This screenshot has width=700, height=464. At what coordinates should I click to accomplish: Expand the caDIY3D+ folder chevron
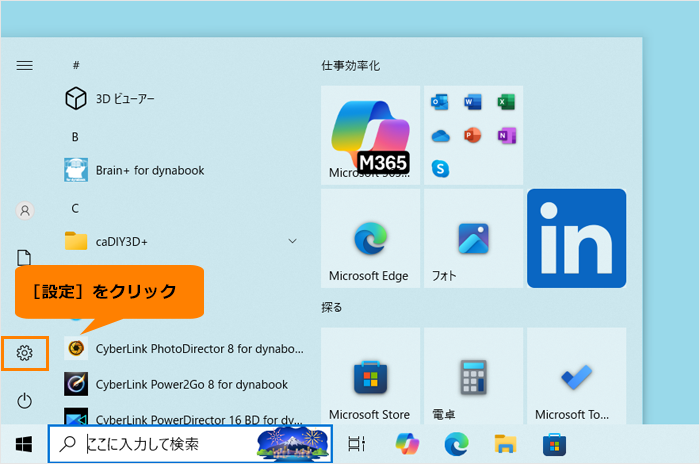pos(292,241)
